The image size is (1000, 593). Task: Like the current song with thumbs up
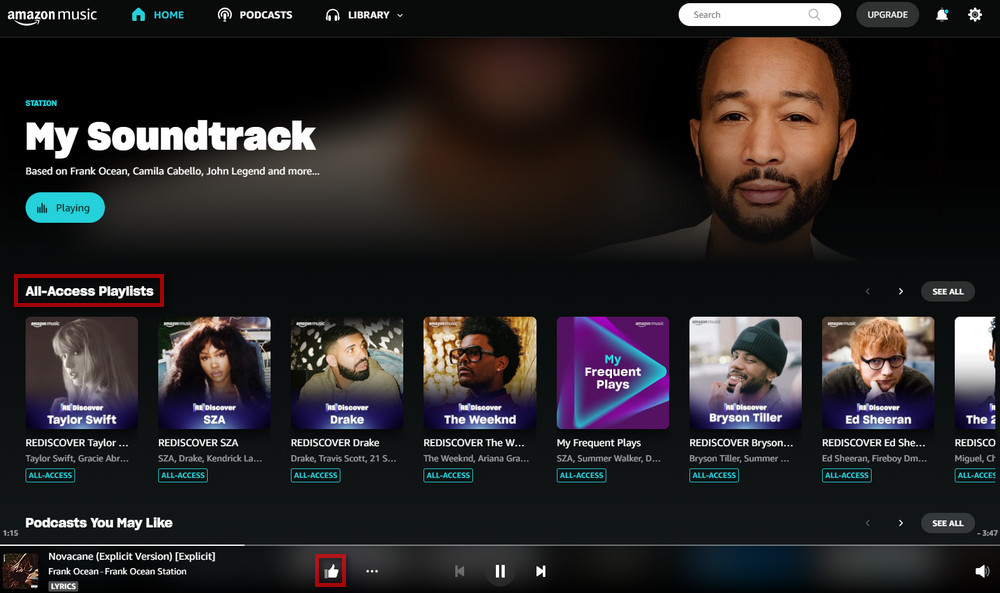pos(331,571)
